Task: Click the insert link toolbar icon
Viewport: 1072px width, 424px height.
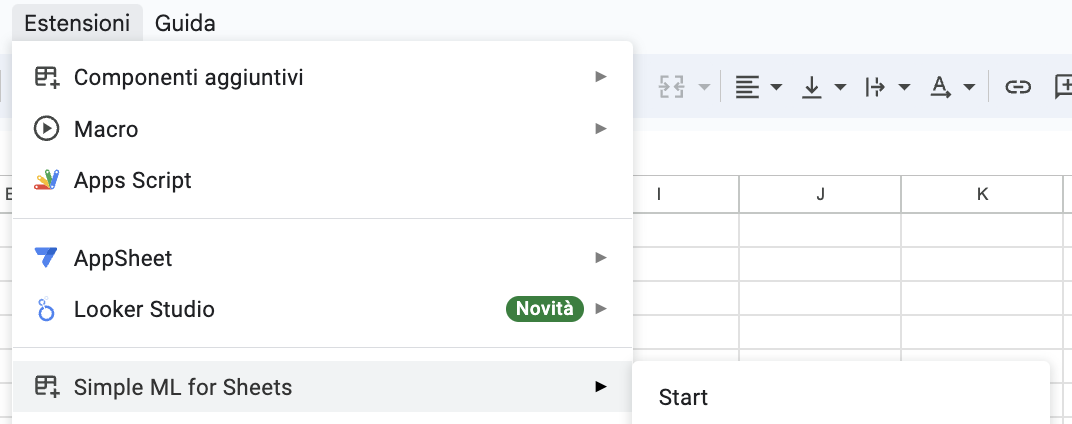Action: [1017, 87]
